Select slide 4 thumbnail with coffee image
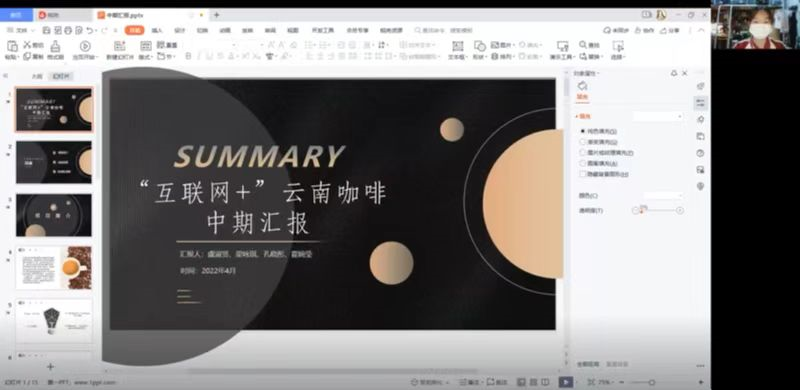The width and height of the screenshot is (800, 390). (x=54, y=268)
